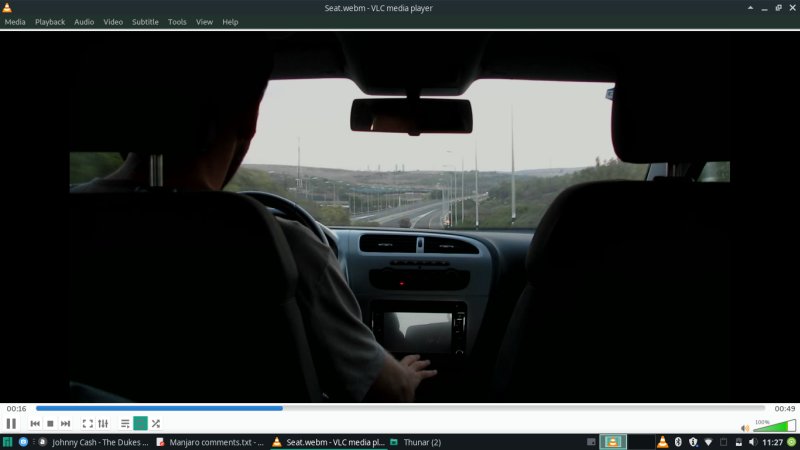Image resolution: width=800 pixels, height=450 pixels.
Task: Open the green session button in panel
Action: (x=791, y=442)
